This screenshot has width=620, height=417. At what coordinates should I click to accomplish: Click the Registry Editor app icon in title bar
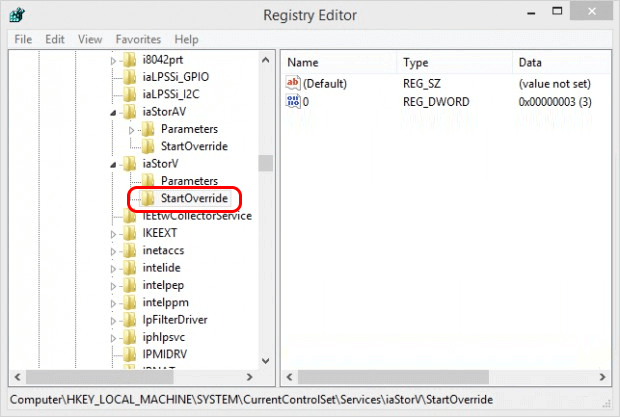tap(18, 15)
